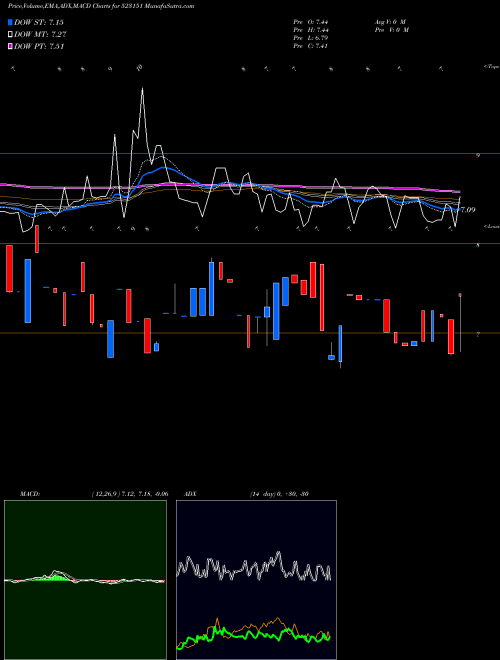500x660 pixels.
Task: Click the 'MACD:' panel heading
Action: [30, 494]
